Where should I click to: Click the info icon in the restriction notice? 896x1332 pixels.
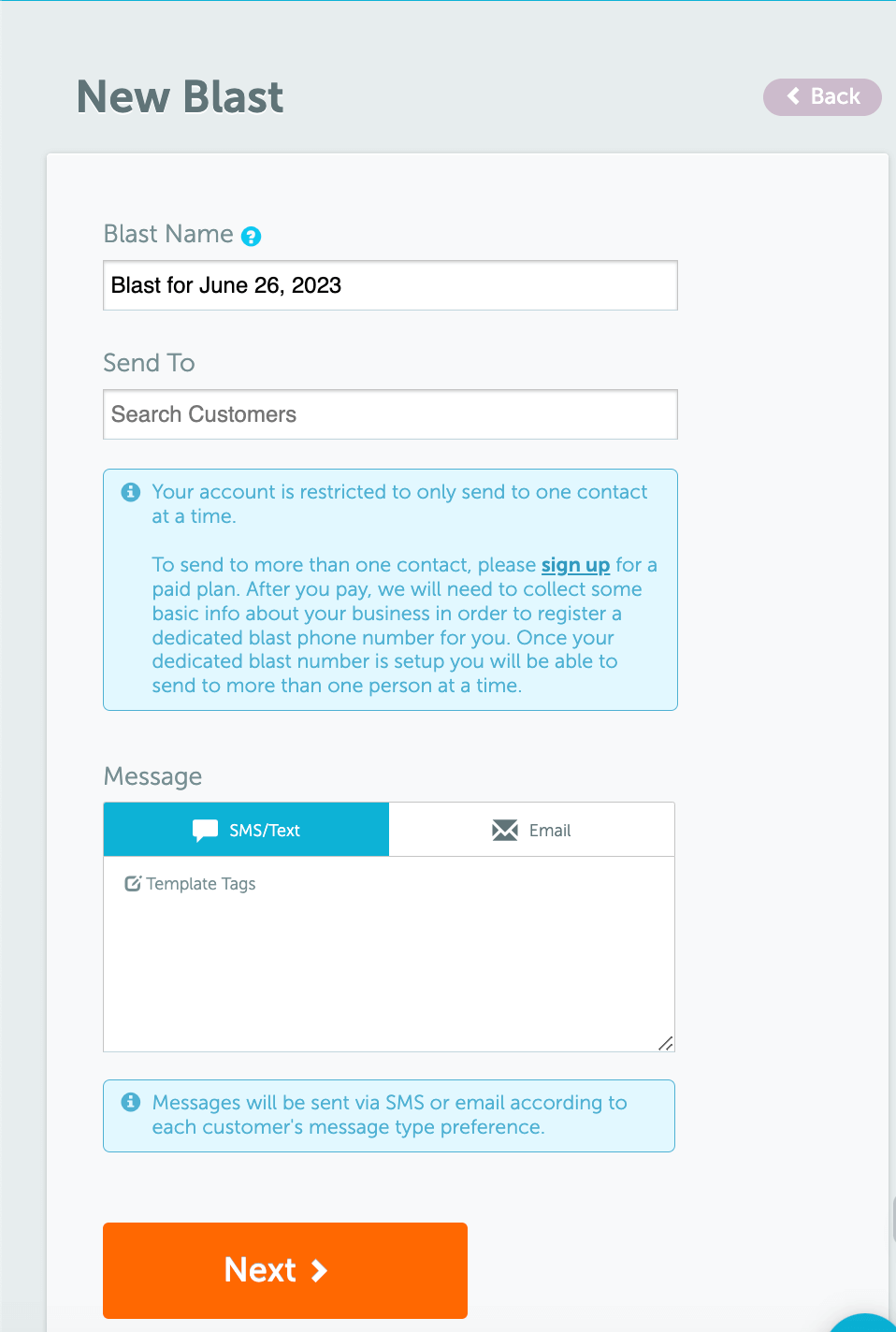(130, 491)
